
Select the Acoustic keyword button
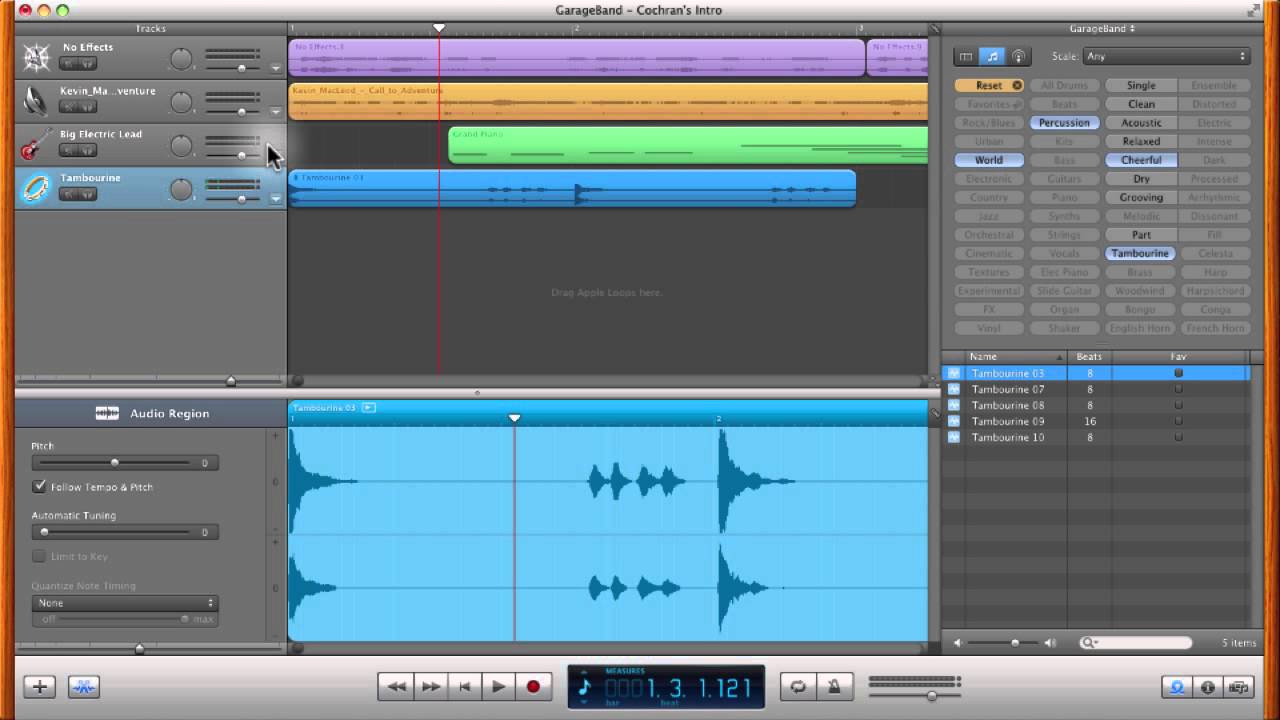(x=1141, y=123)
